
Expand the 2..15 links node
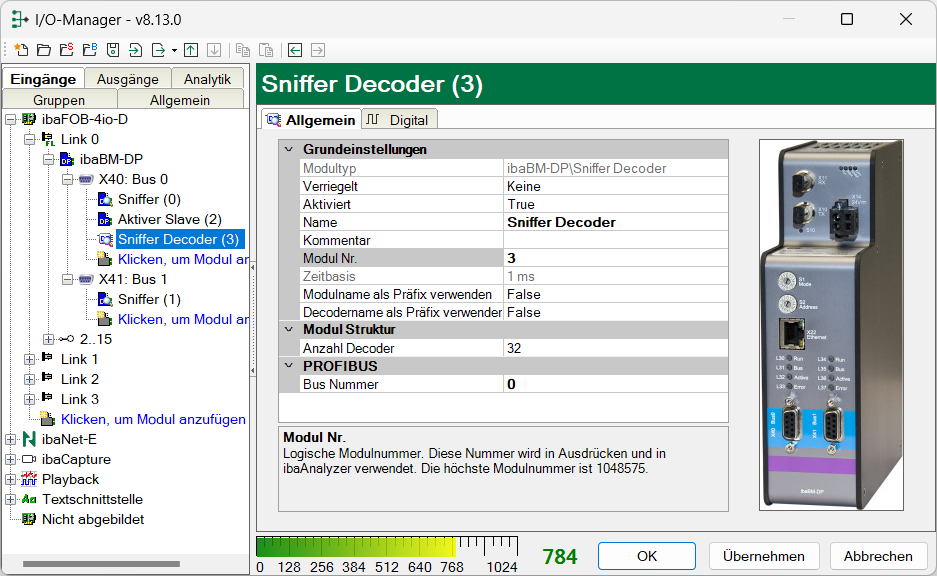[x=48, y=339]
